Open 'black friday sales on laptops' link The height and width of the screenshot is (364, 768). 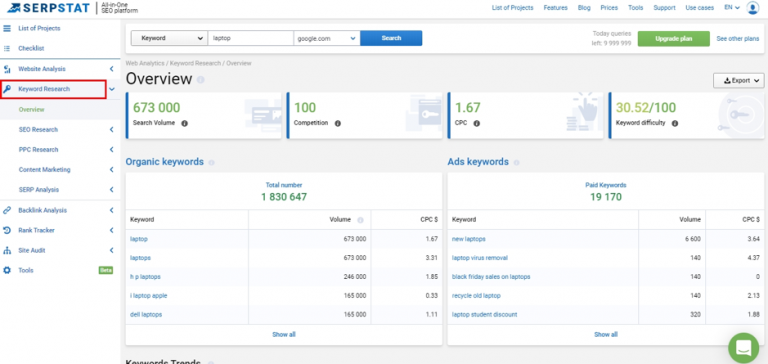pyautogui.click(x=491, y=277)
